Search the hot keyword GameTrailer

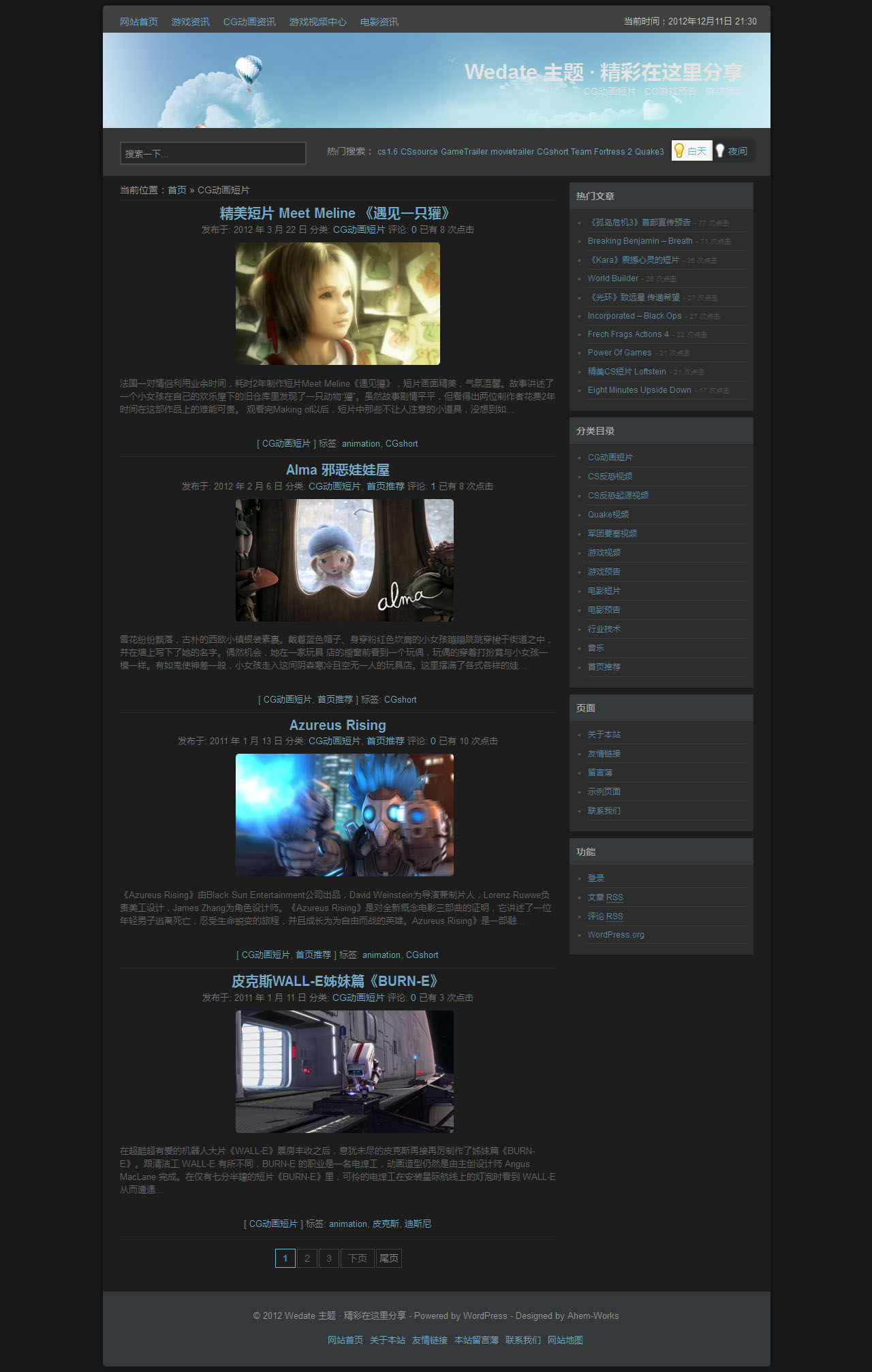(x=464, y=152)
